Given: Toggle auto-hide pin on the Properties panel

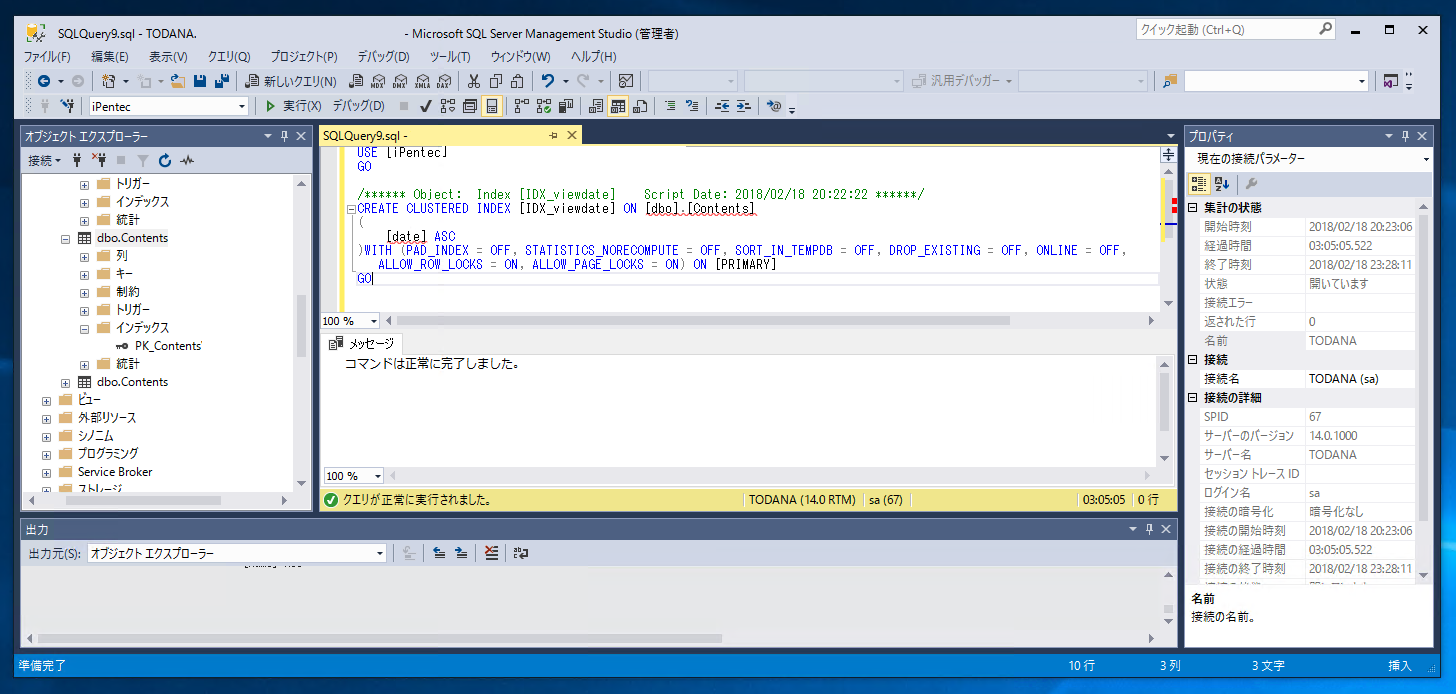Looking at the screenshot, I should 1407,135.
